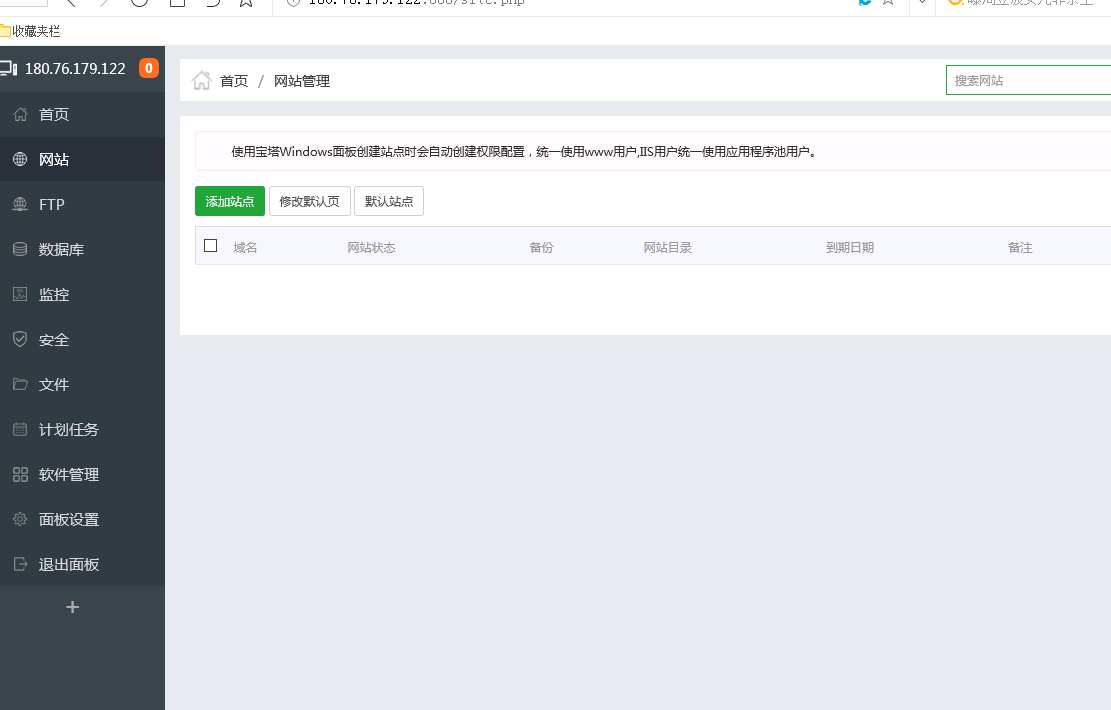Click the 网站管理 breadcrumb text

pyautogui.click(x=302, y=81)
